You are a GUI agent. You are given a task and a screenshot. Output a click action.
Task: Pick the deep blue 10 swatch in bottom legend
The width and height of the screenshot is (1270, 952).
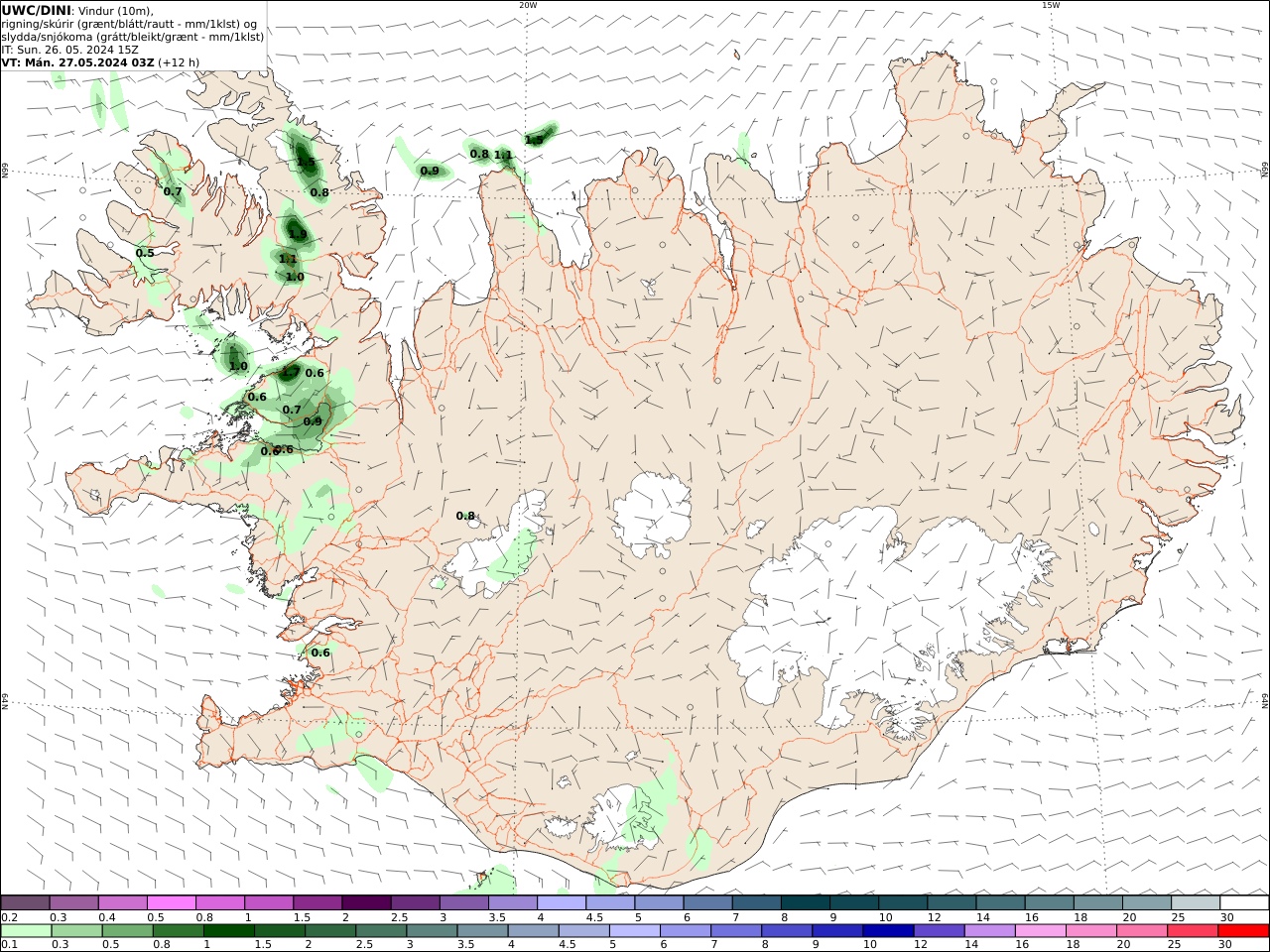click(x=887, y=931)
